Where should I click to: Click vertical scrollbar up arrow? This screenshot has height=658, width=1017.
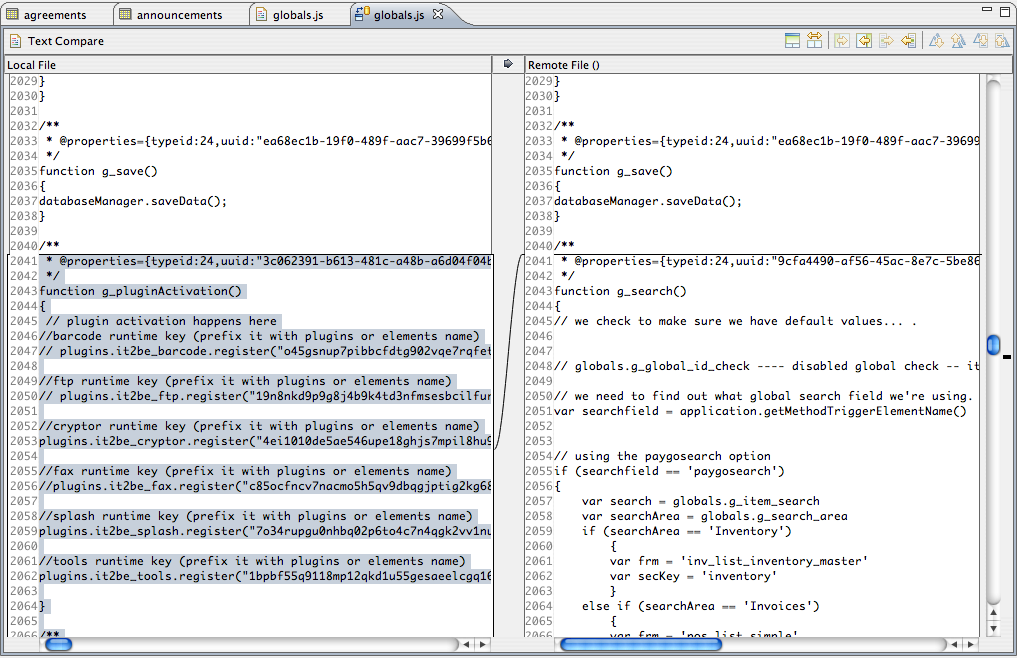tap(993, 612)
